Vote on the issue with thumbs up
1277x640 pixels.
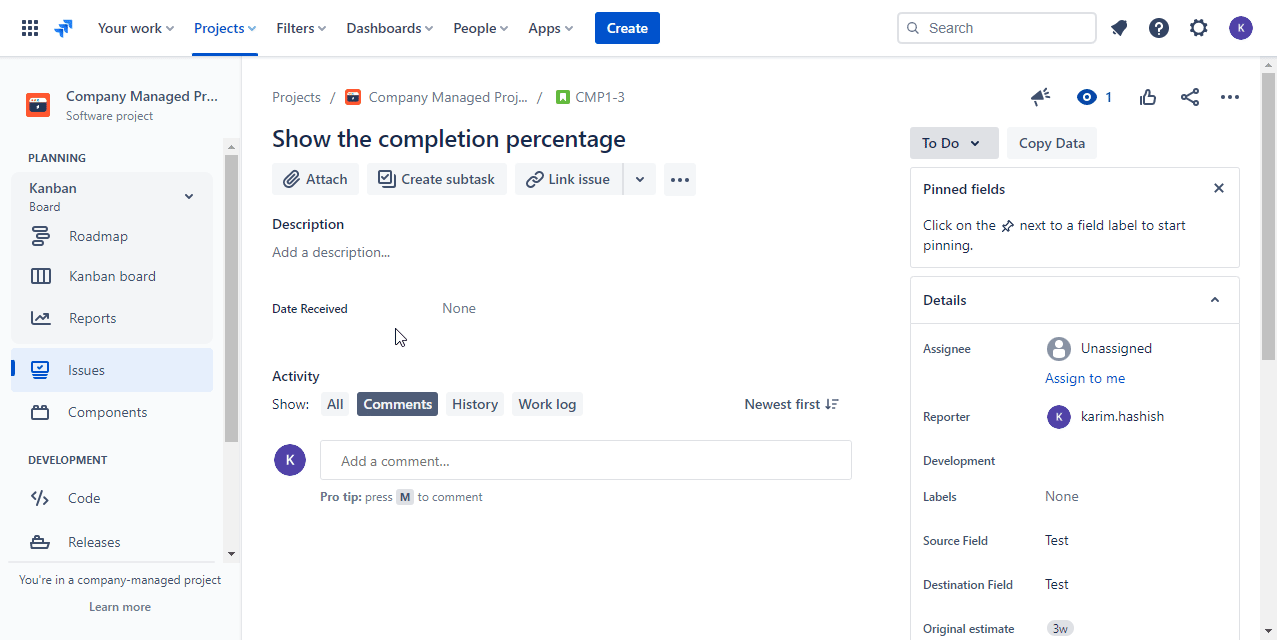tap(1147, 97)
